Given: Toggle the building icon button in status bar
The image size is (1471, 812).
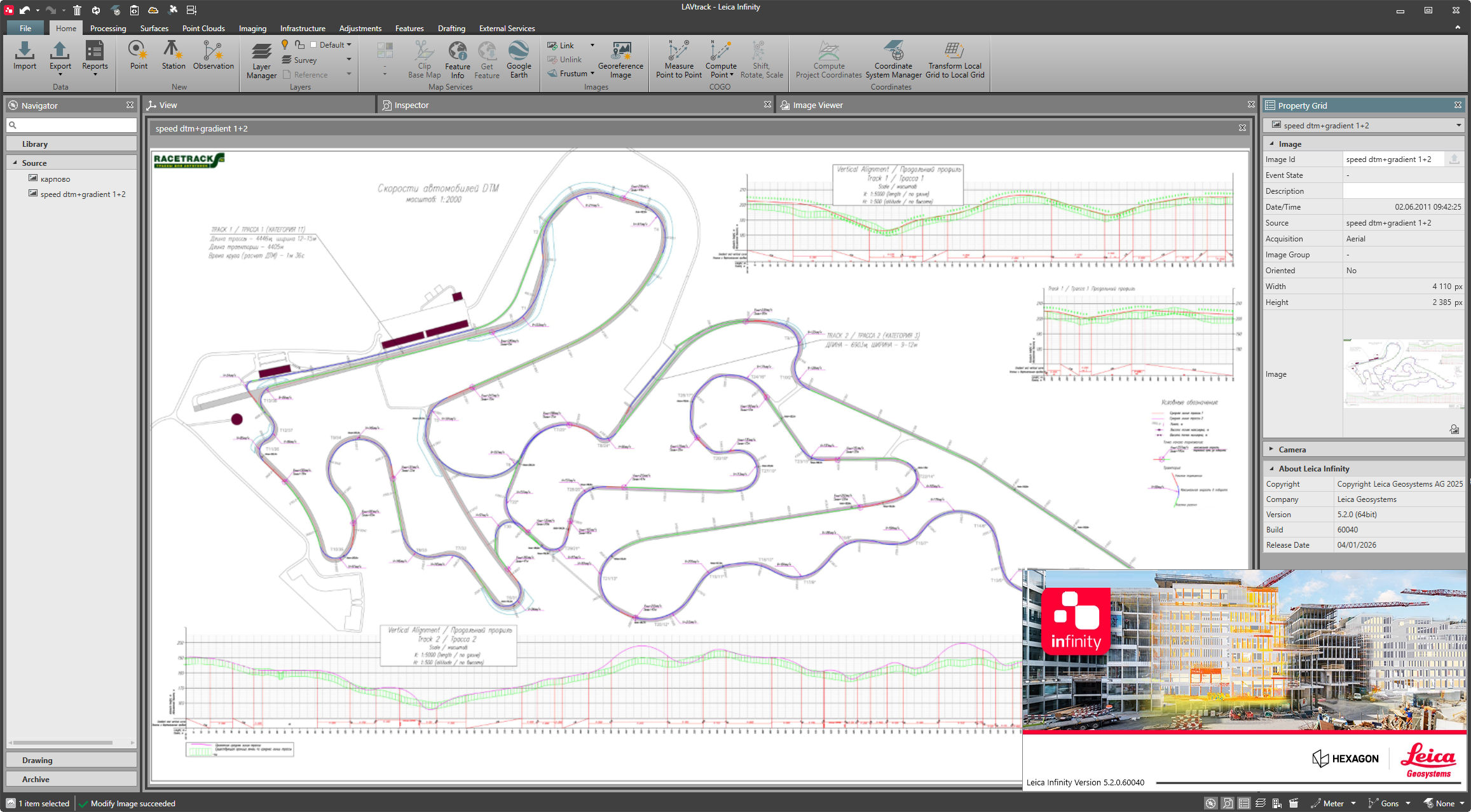Looking at the screenshot, I should (1276, 803).
